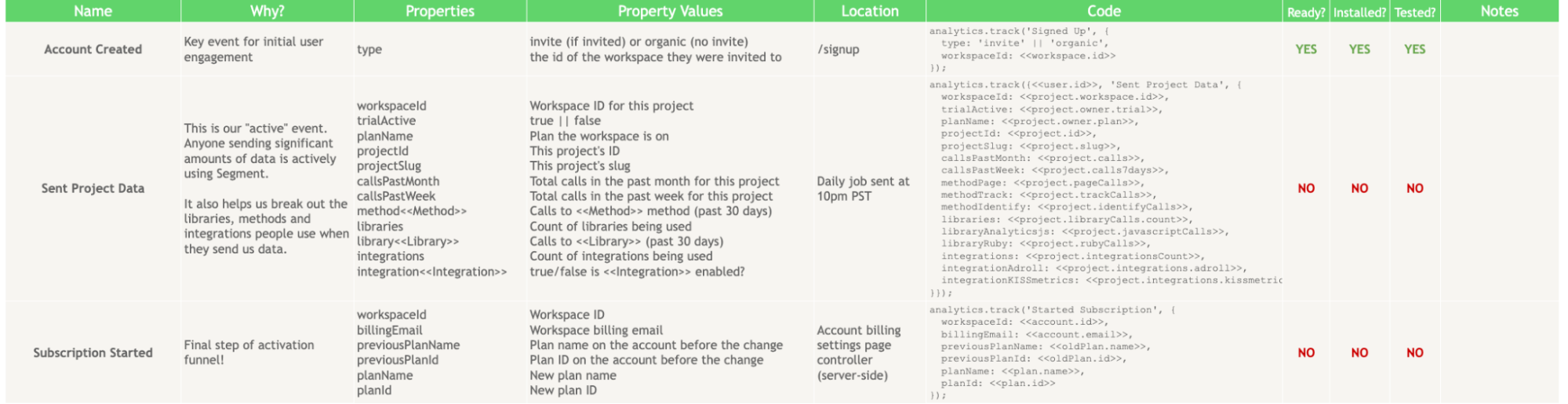The image size is (1568, 404).
Task: Click the Name column header
Action: coord(93,11)
